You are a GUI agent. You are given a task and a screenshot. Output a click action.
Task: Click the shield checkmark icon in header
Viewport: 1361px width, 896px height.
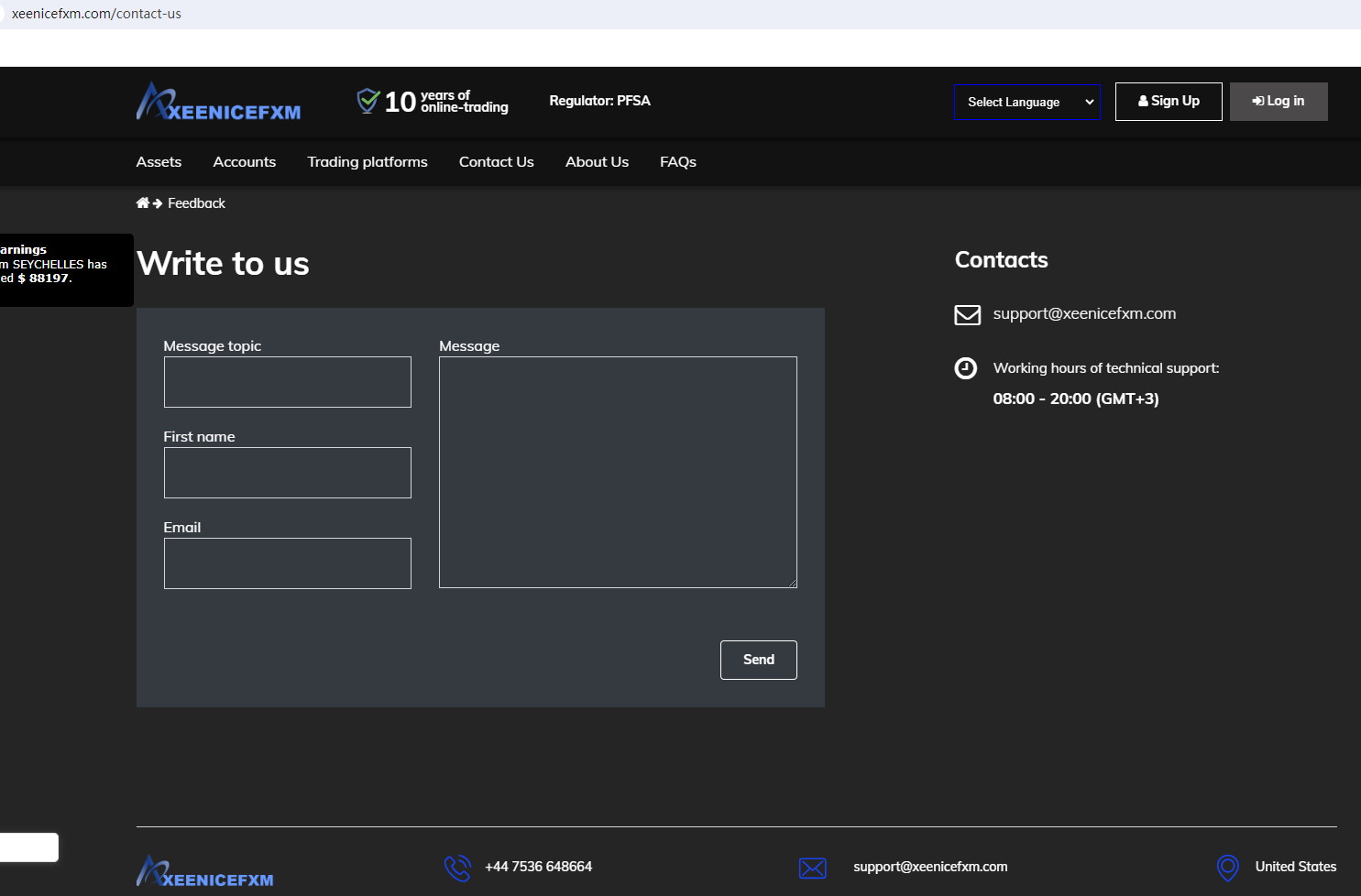pyautogui.click(x=368, y=101)
